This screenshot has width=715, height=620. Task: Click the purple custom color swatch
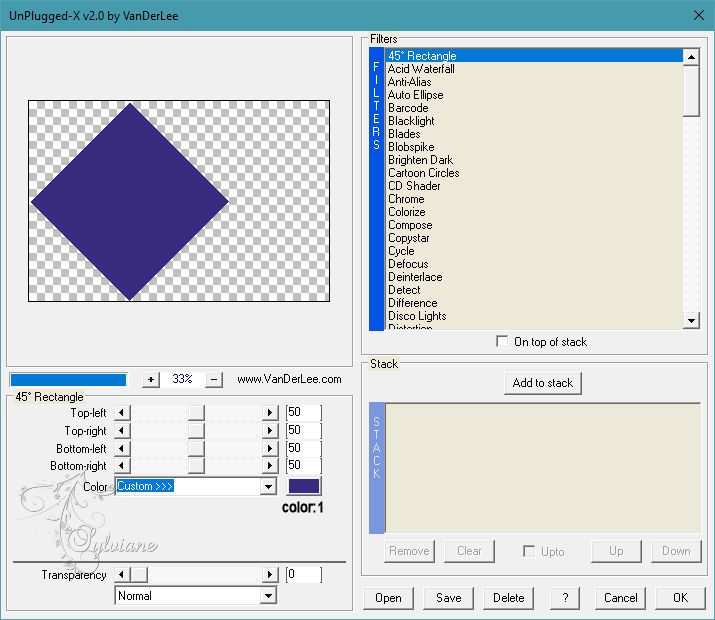[x=304, y=486]
